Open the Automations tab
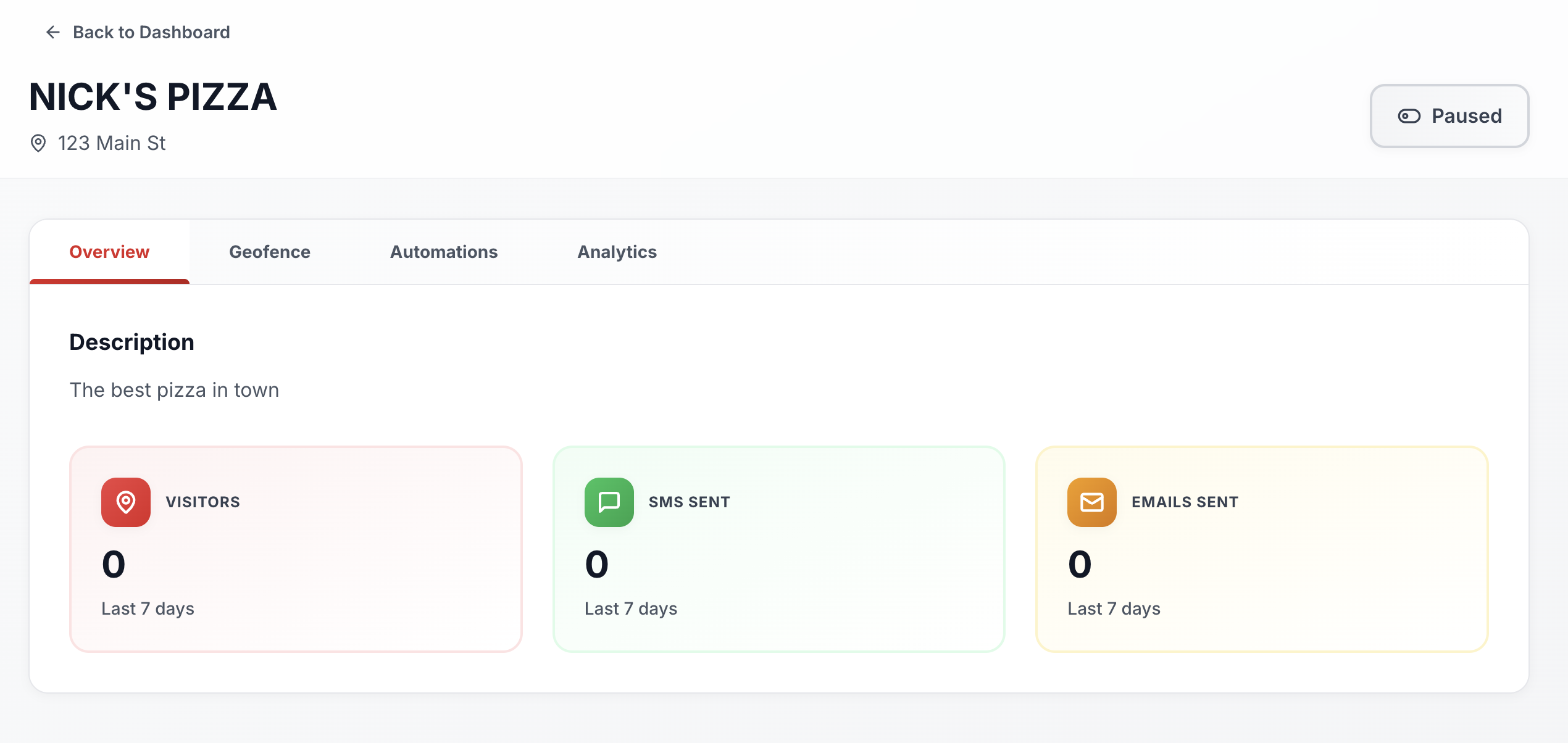1568x743 pixels. click(443, 252)
